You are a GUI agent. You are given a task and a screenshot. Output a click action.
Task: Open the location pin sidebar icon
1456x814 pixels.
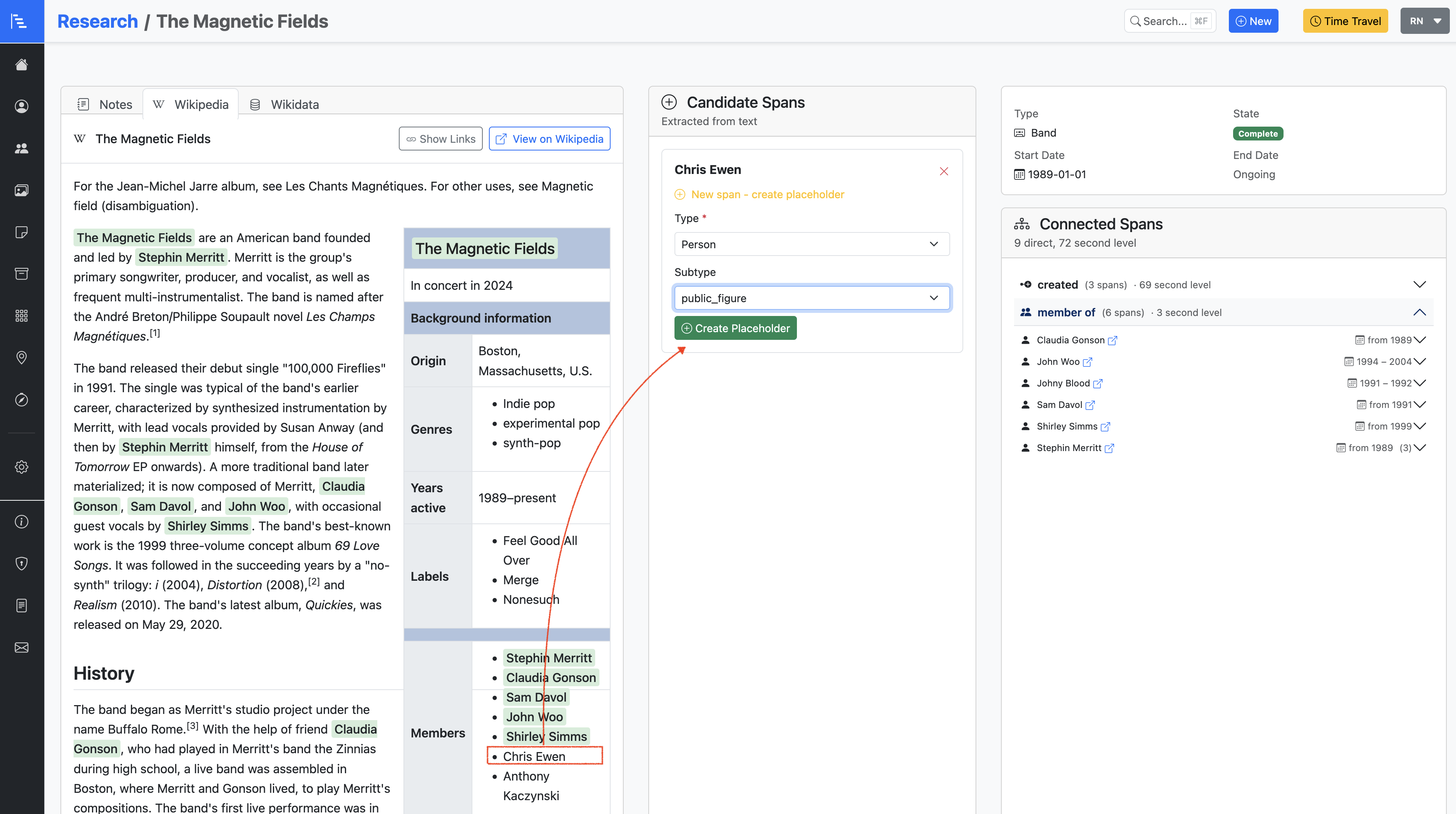click(x=22, y=358)
